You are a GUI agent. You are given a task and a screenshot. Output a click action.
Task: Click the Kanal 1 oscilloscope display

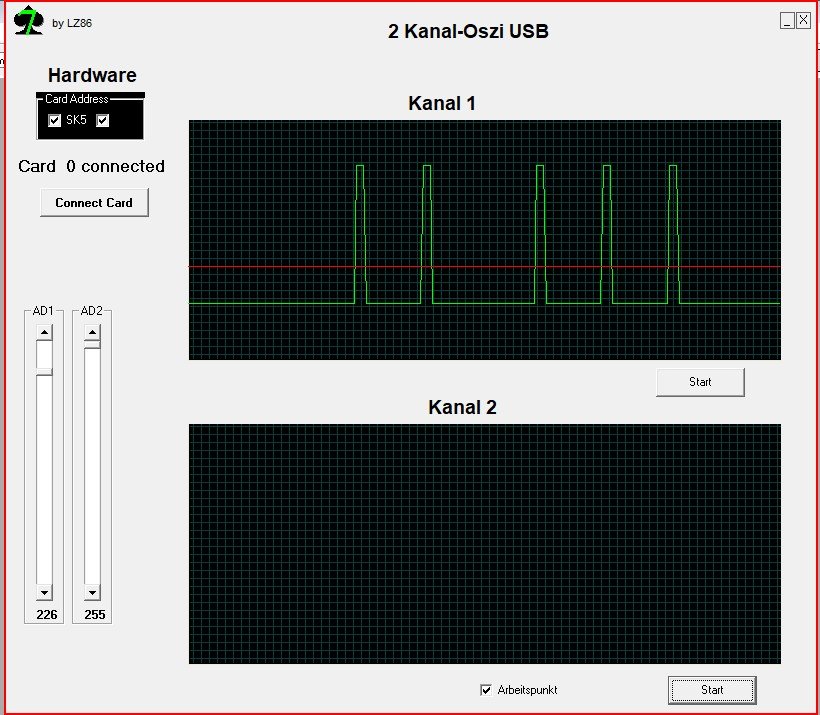point(485,240)
